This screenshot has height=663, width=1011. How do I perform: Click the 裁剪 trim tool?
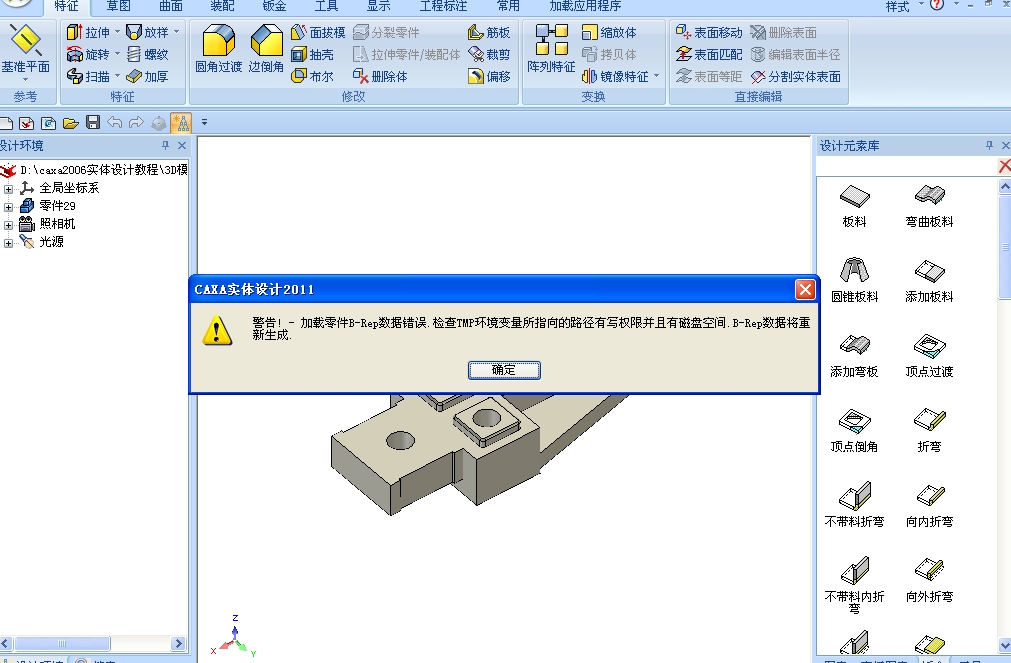click(489, 54)
